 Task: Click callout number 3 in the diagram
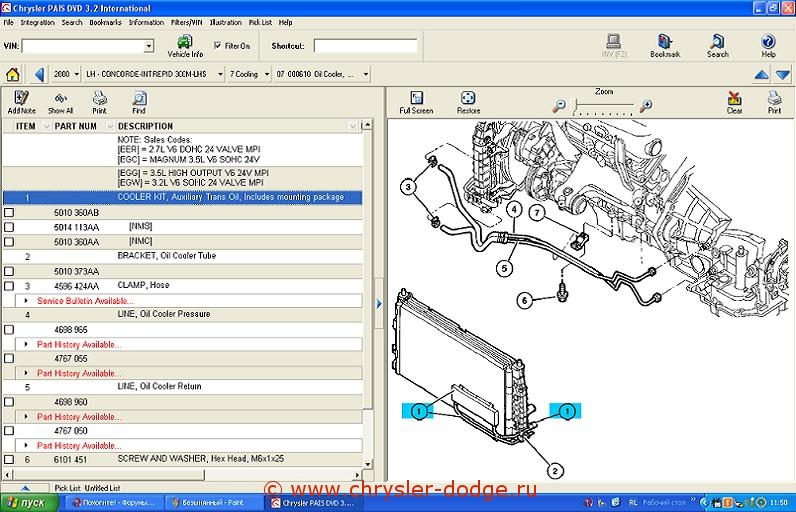coord(408,187)
